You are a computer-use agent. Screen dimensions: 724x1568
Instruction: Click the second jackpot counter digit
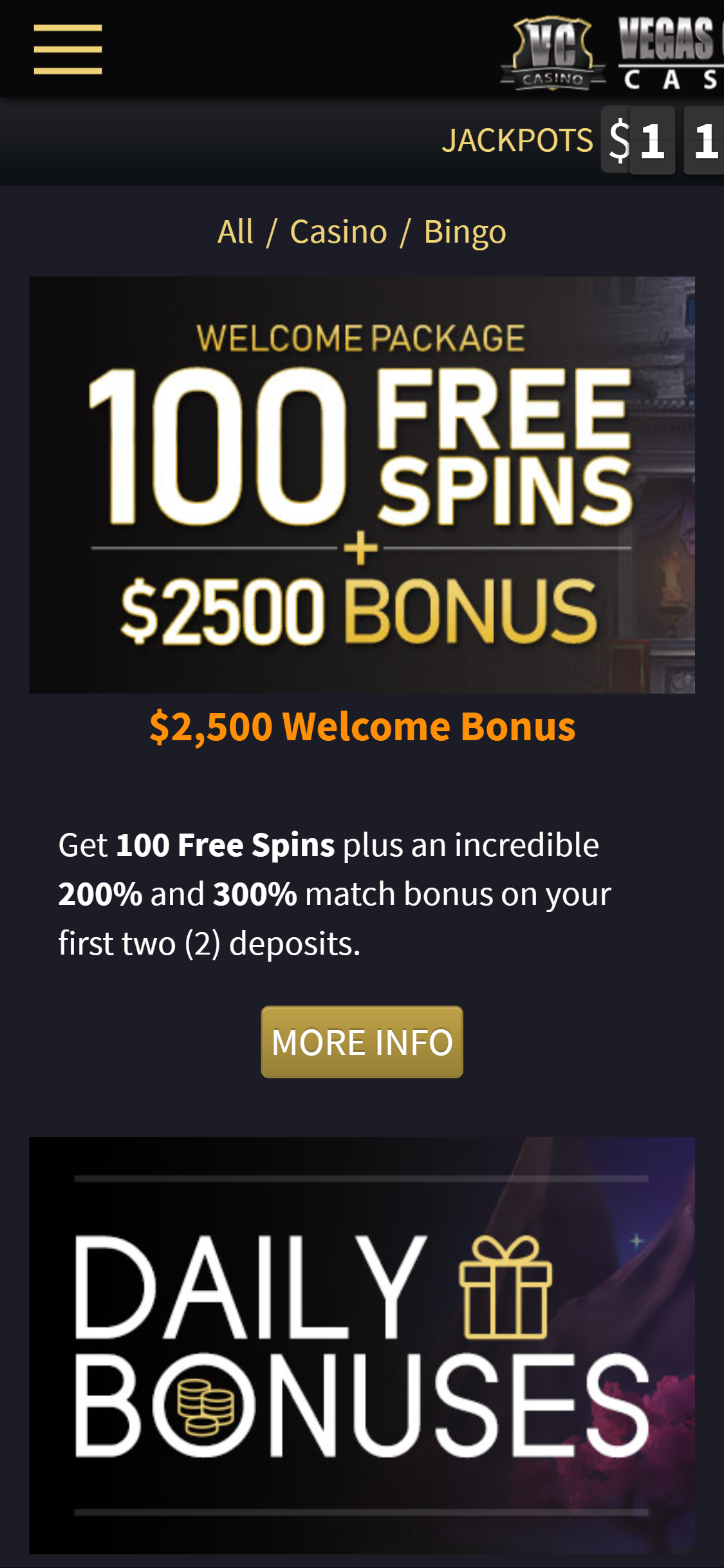tap(704, 140)
